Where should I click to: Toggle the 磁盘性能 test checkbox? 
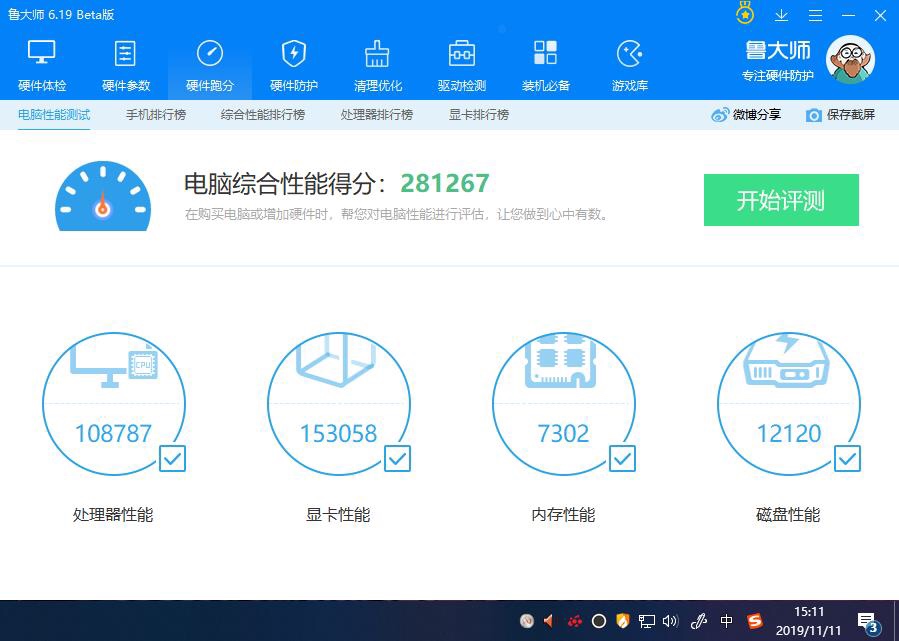847,458
